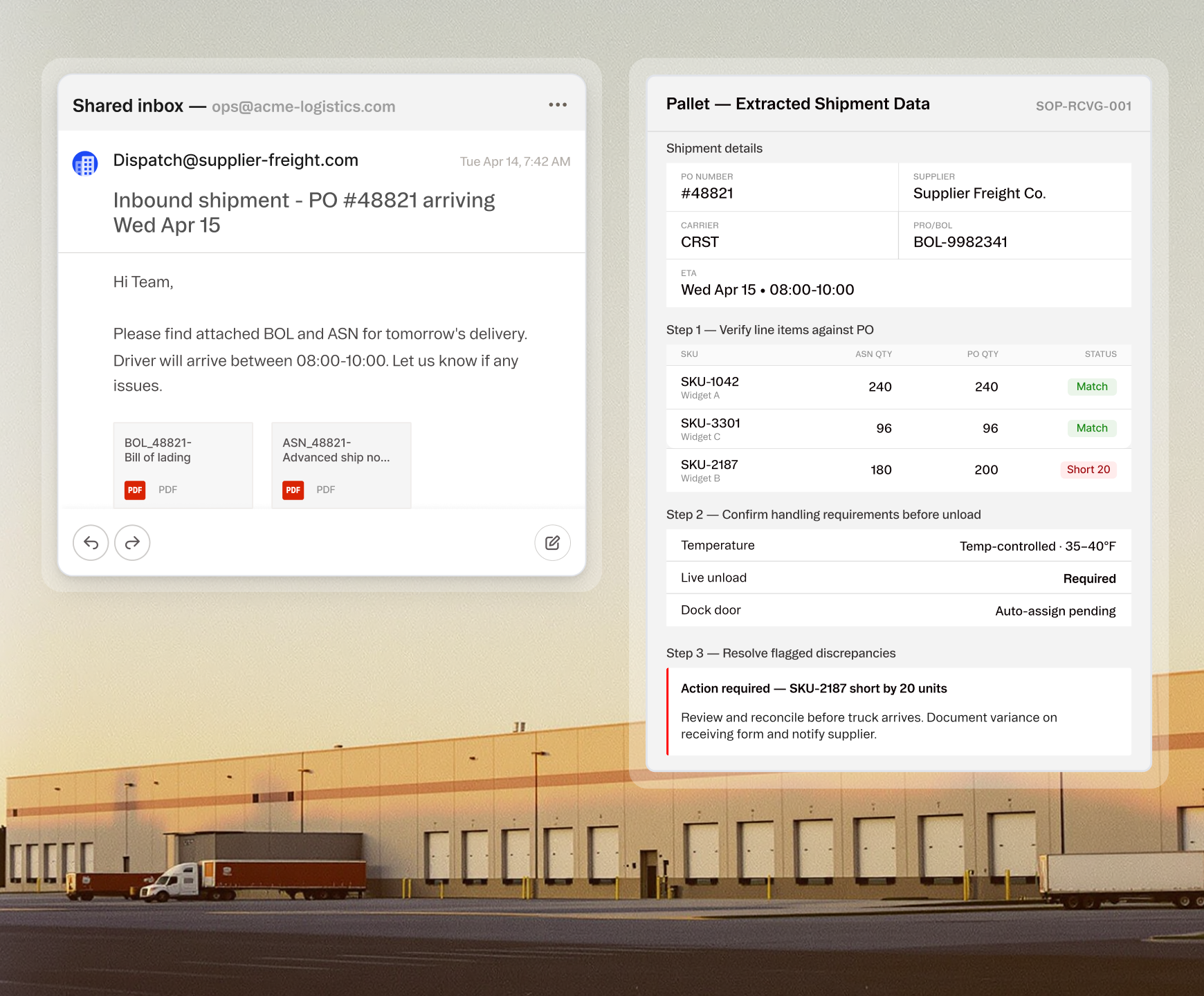The height and width of the screenshot is (996, 1204).
Task: Open the ASN_48821 Advanced ship notice attachment
Action: point(341,465)
